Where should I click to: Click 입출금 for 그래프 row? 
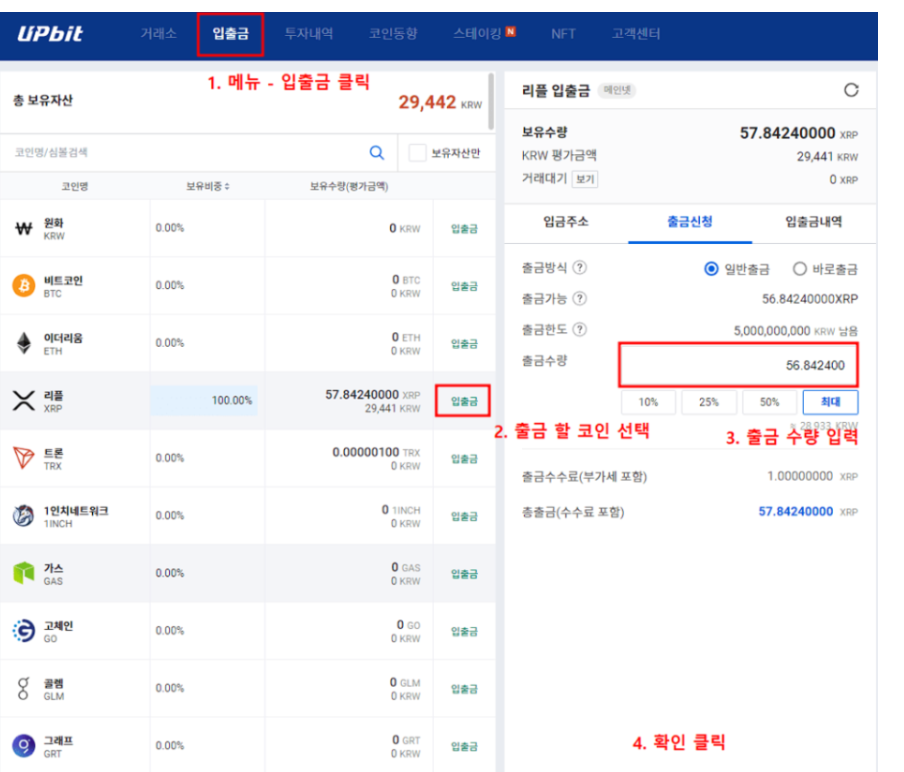tap(464, 747)
